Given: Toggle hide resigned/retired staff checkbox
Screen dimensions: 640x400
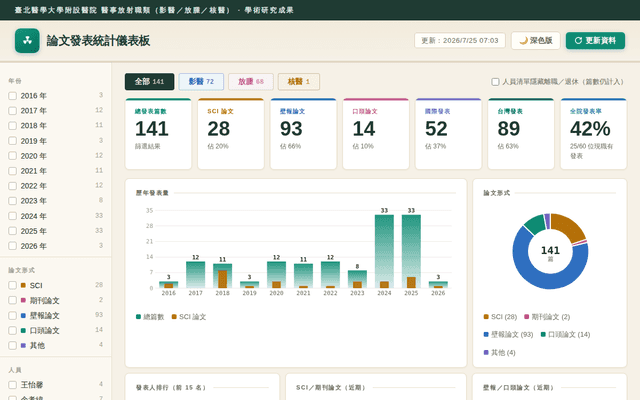Looking at the screenshot, I should click(495, 82).
